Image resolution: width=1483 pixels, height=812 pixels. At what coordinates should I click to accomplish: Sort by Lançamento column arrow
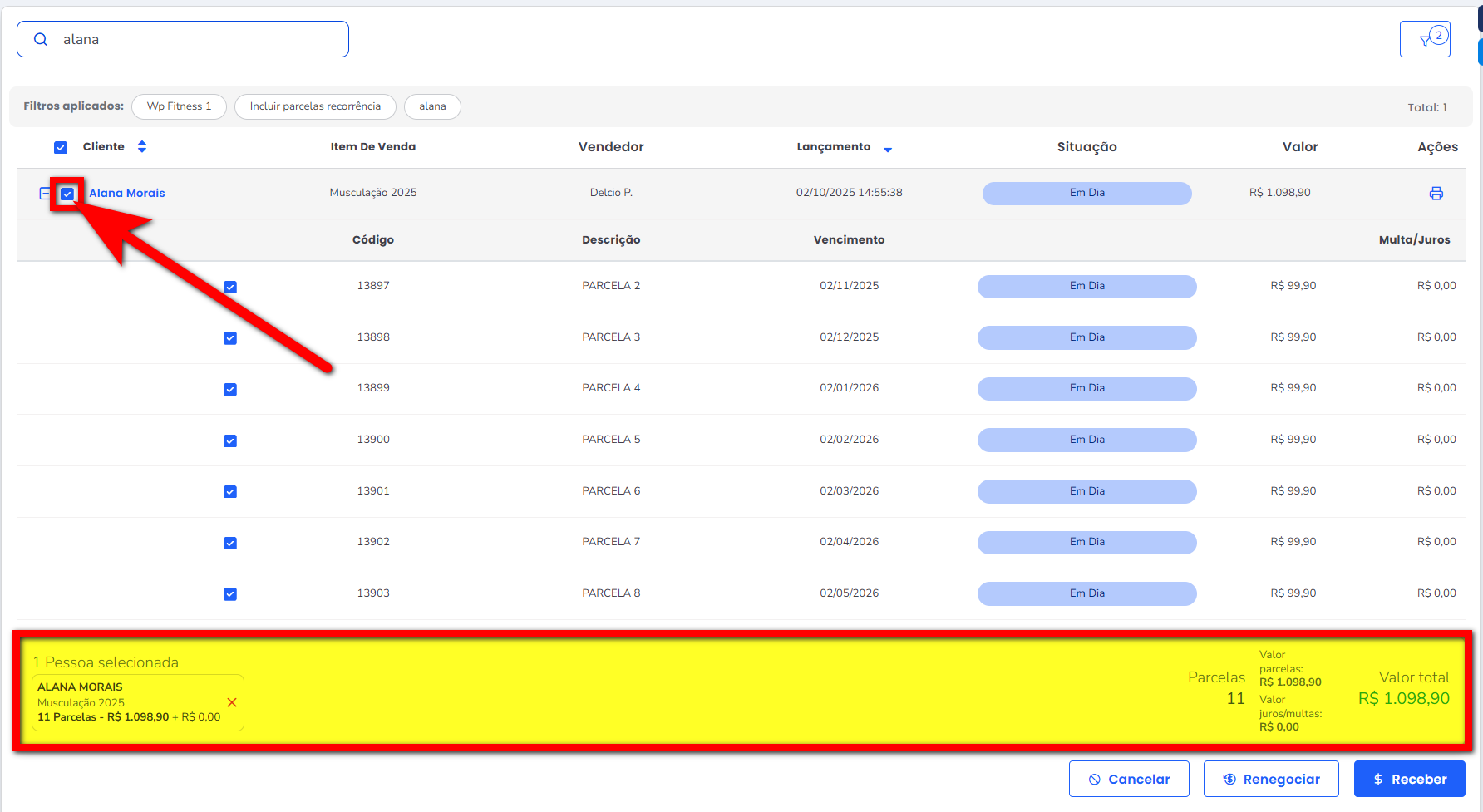pyautogui.click(x=888, y=150)
